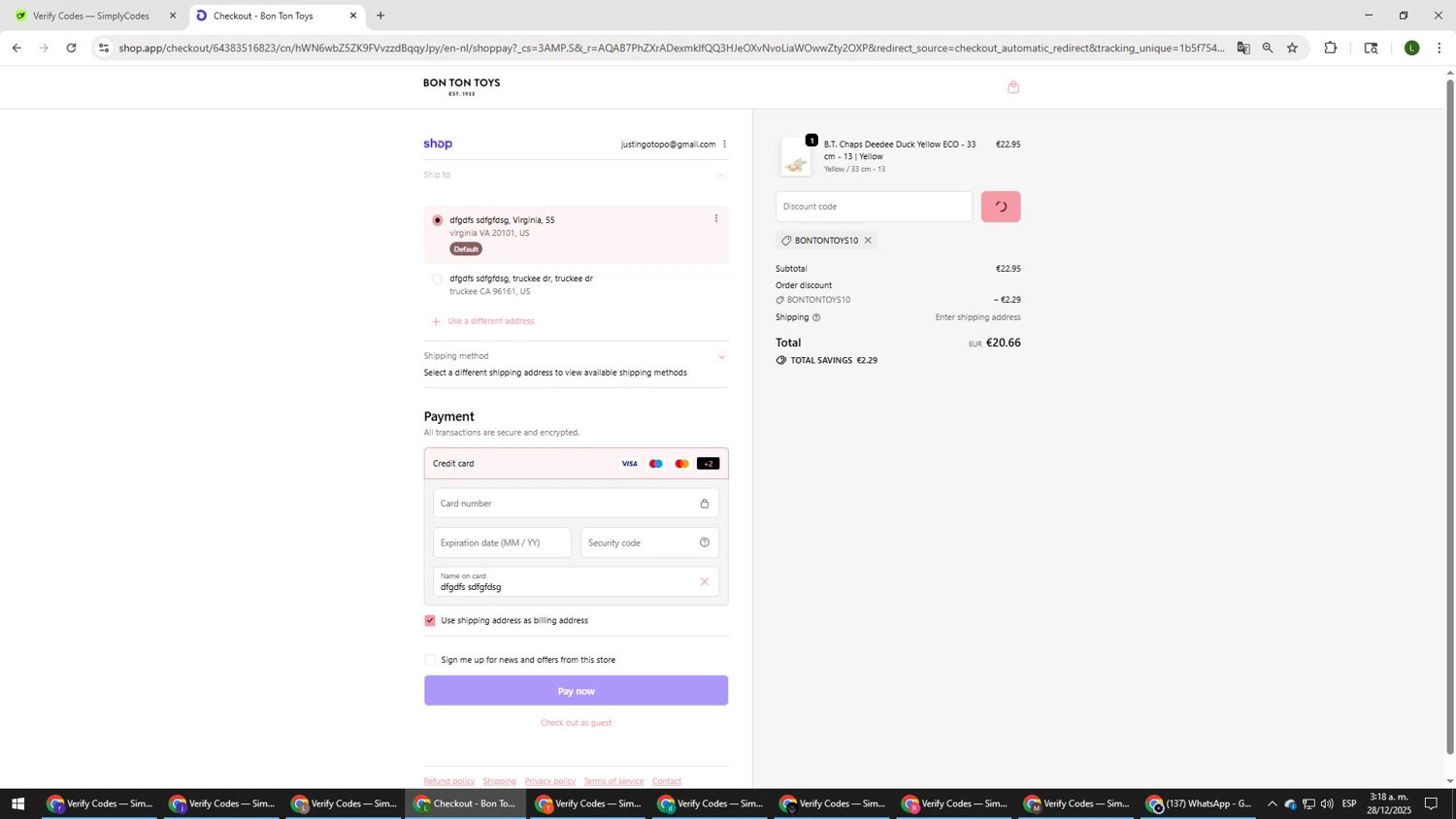Show security code help icon
The width and height of the screenshot is (1456, 819).
(705, 542)
